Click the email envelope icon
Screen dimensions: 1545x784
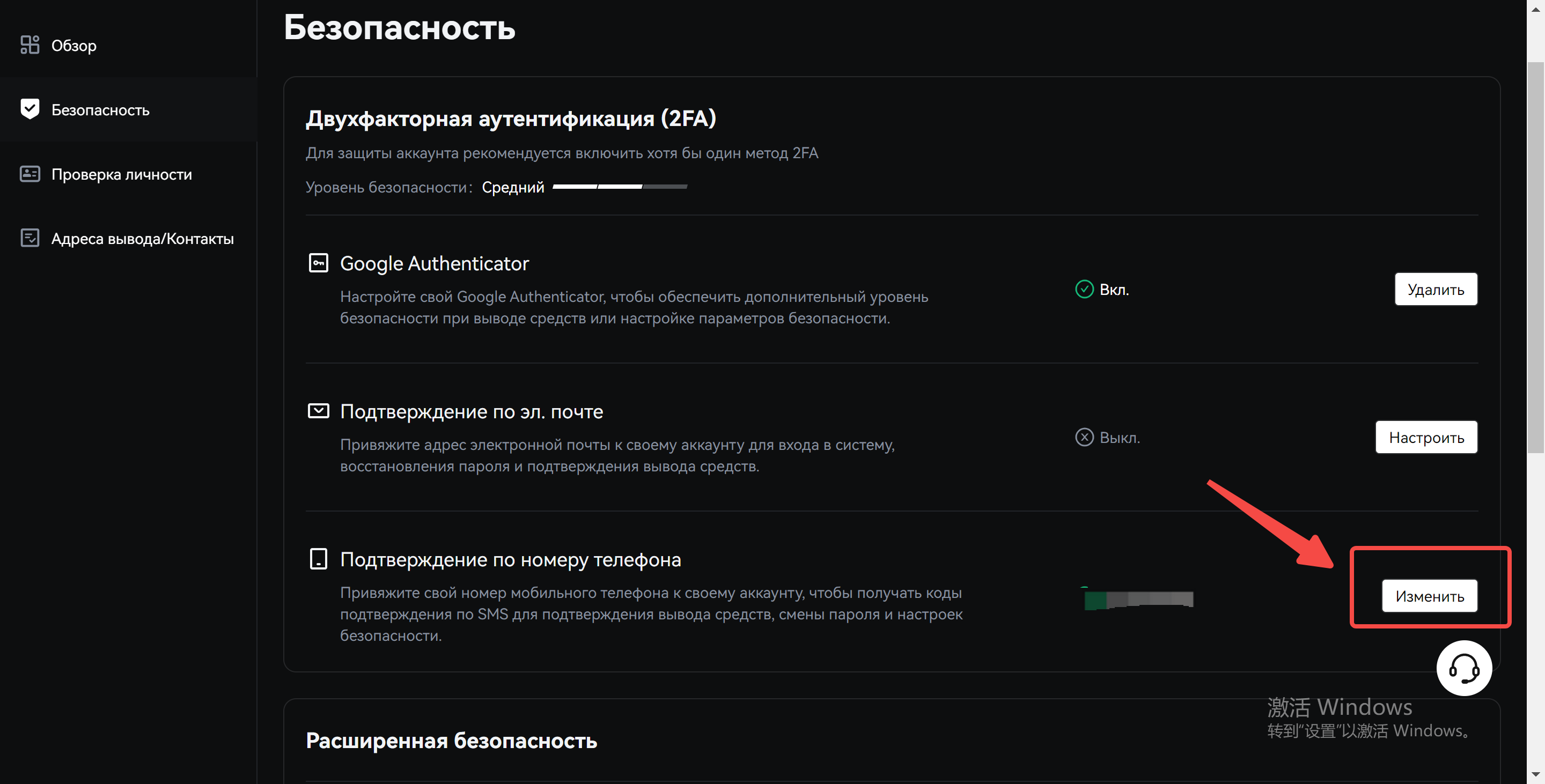click(x=318, y=411)
